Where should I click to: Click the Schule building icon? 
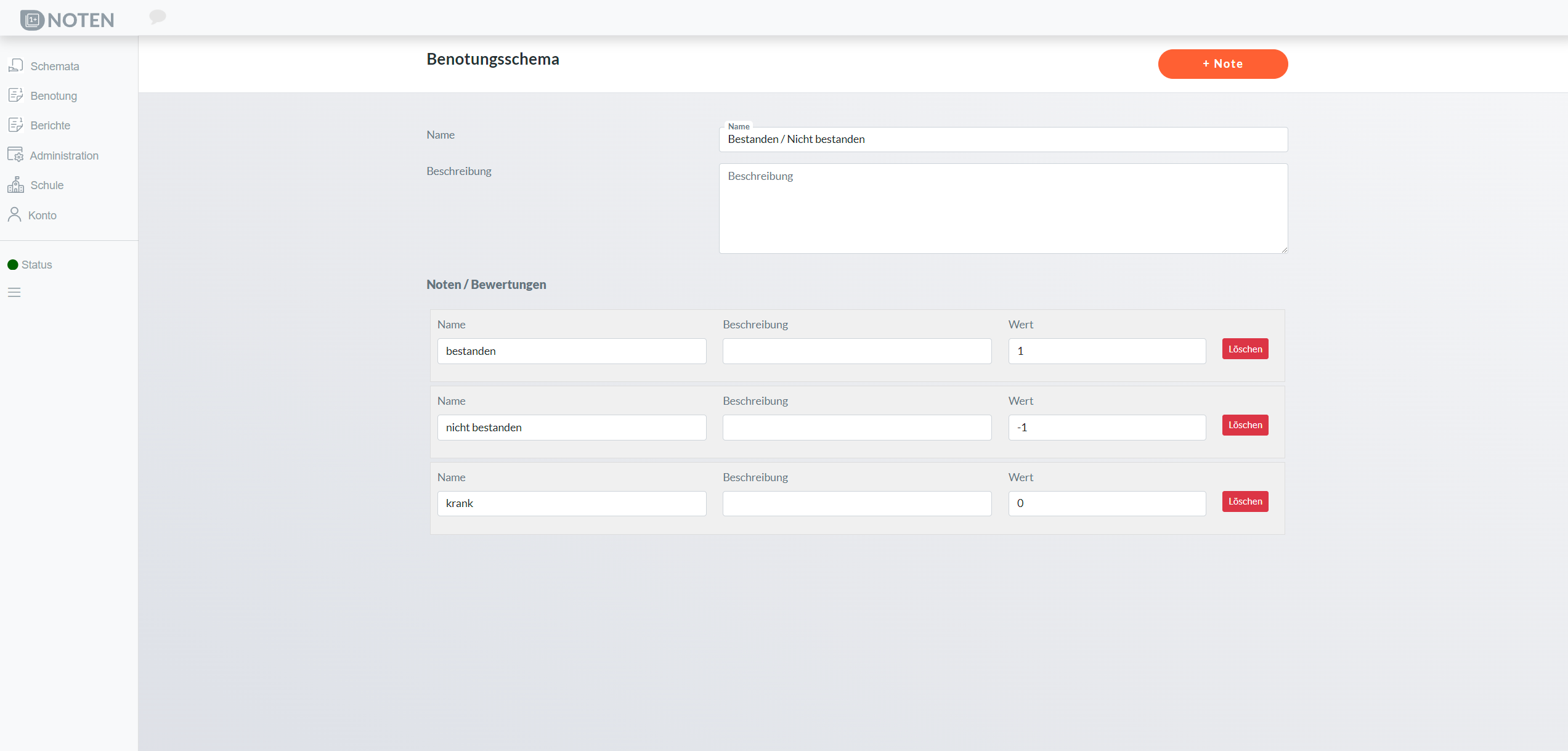[x=16, y=184]
